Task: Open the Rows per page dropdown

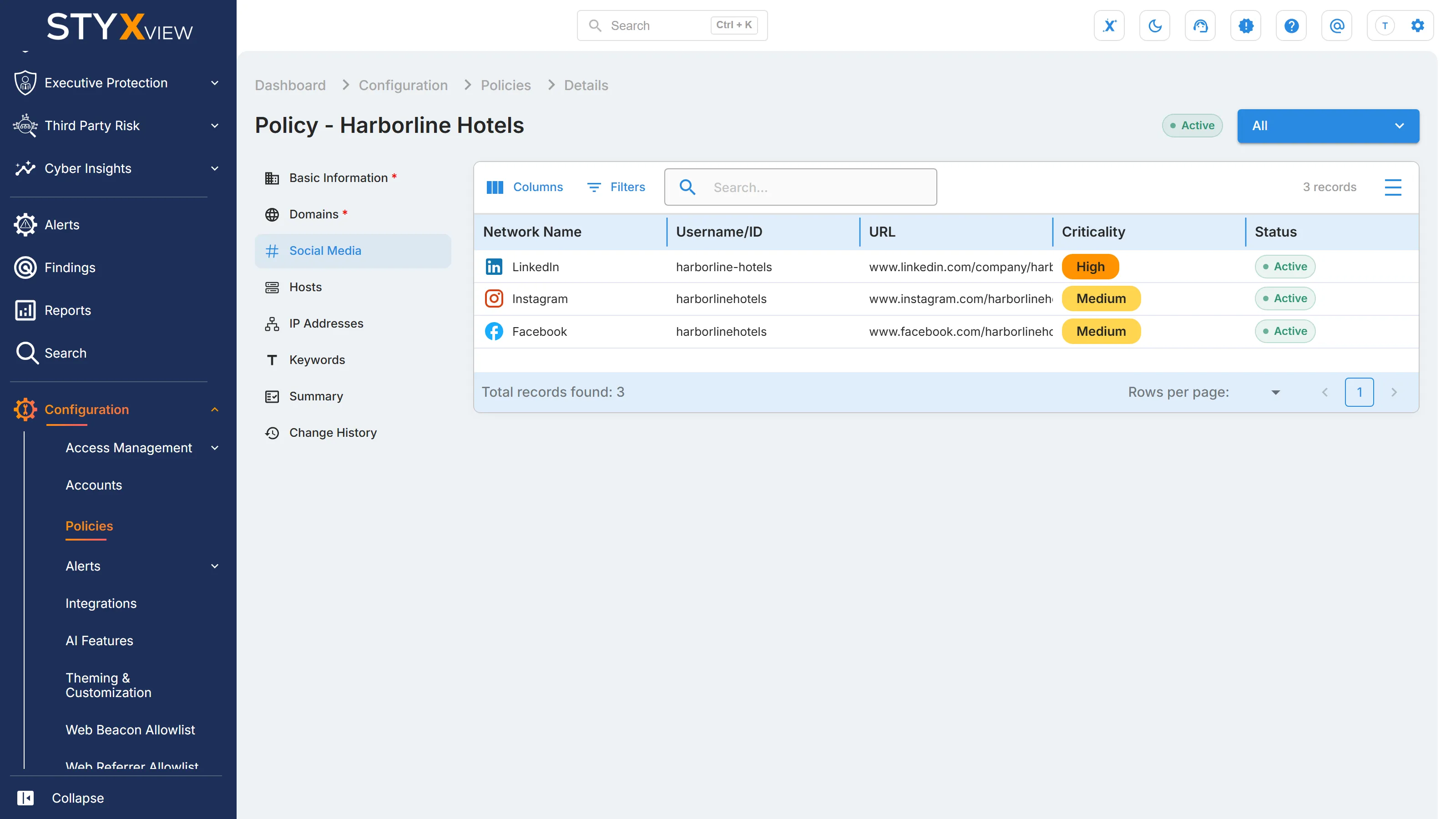Action: pos(1275,392)
